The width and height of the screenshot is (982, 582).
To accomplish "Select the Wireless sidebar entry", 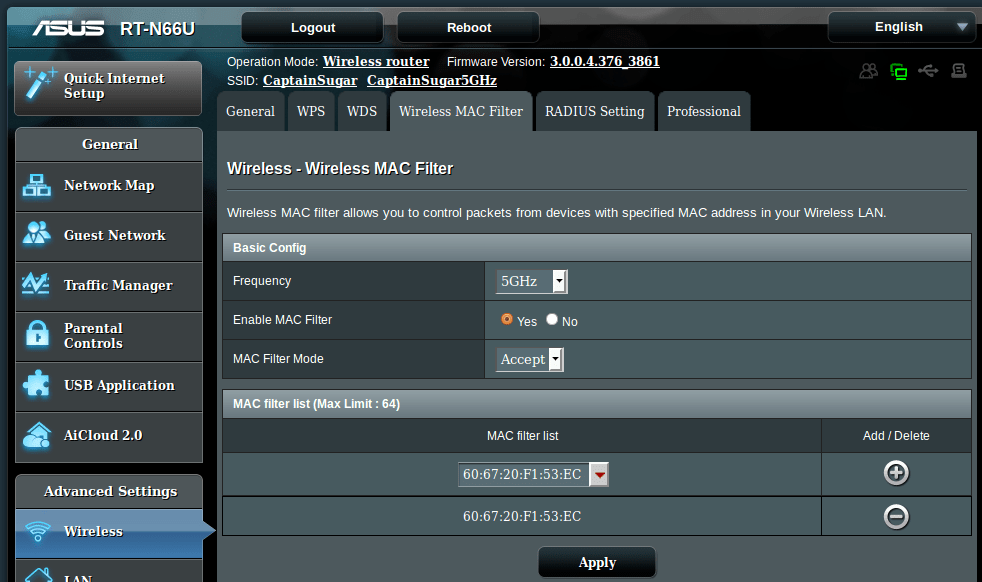I will [x=92, y=531].
